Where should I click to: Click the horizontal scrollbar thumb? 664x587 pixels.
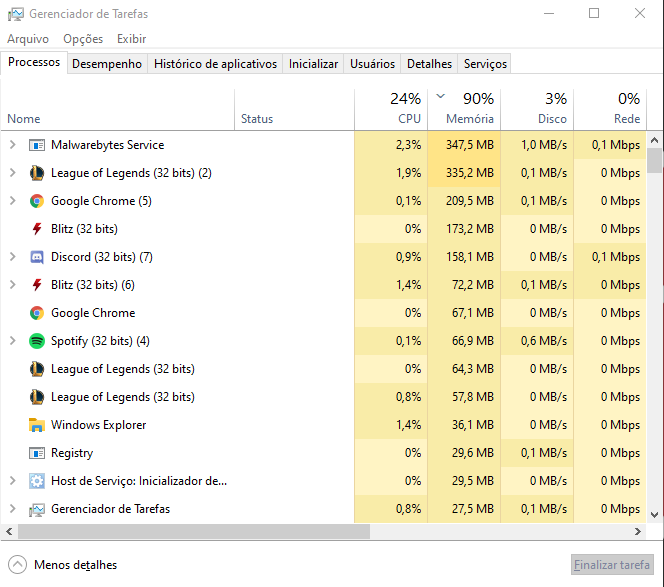click(194, 532)
